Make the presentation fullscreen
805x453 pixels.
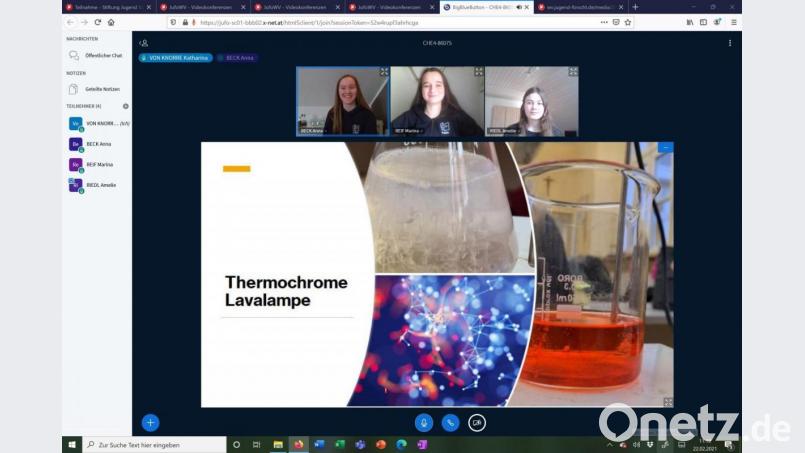667,402
